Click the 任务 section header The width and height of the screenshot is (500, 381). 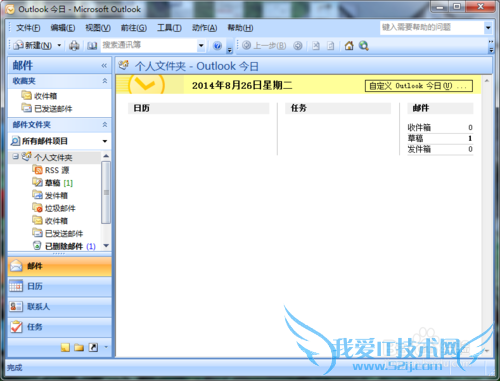click(x=338, y=108)
